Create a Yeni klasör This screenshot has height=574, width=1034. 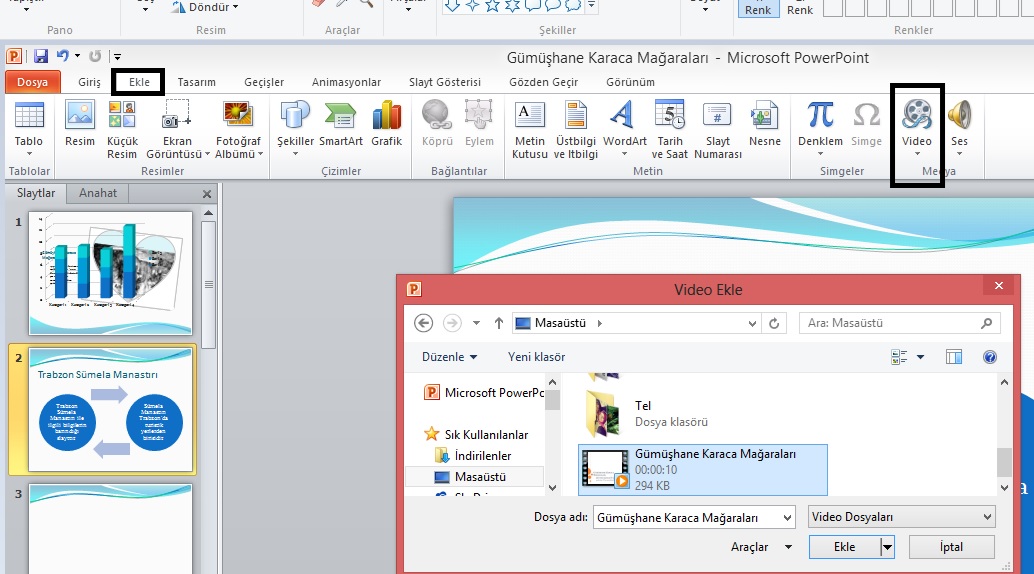536,357
